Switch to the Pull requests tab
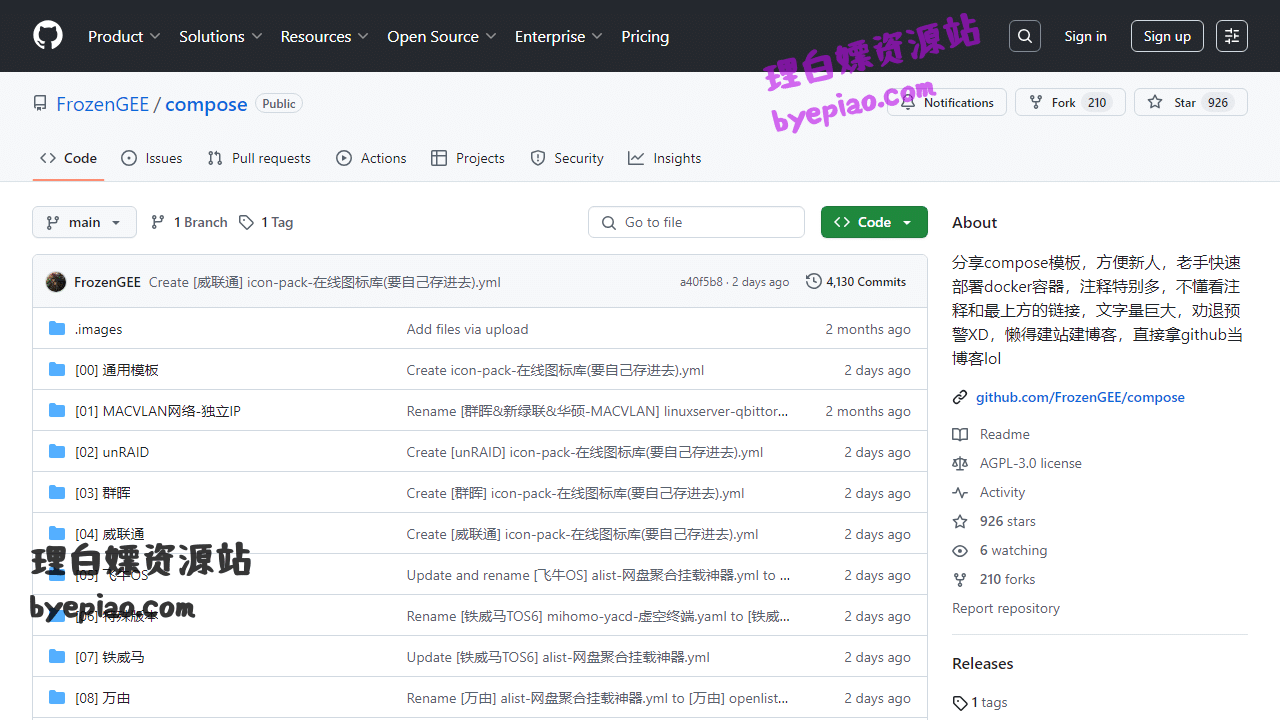The height and width of the screenshot is (720, 1280). pyautogui.click(x=259, y=158)
